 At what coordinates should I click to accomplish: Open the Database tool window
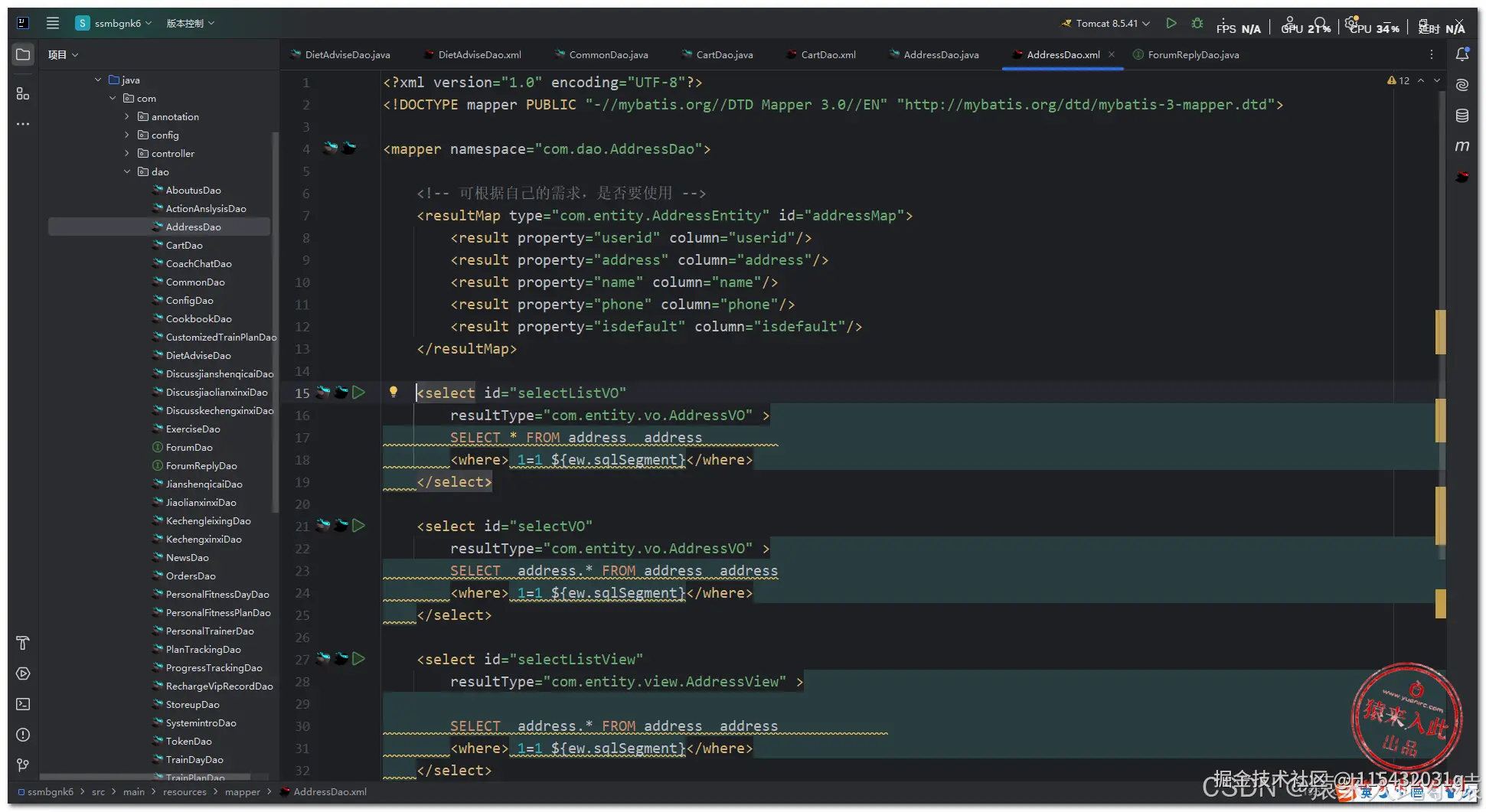[1462, 116]
